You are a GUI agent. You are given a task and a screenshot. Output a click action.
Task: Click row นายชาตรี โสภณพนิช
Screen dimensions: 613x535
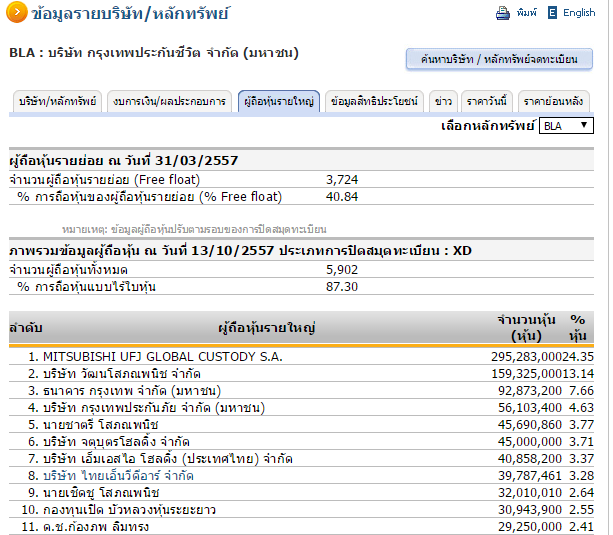click(x=301, y=425)
